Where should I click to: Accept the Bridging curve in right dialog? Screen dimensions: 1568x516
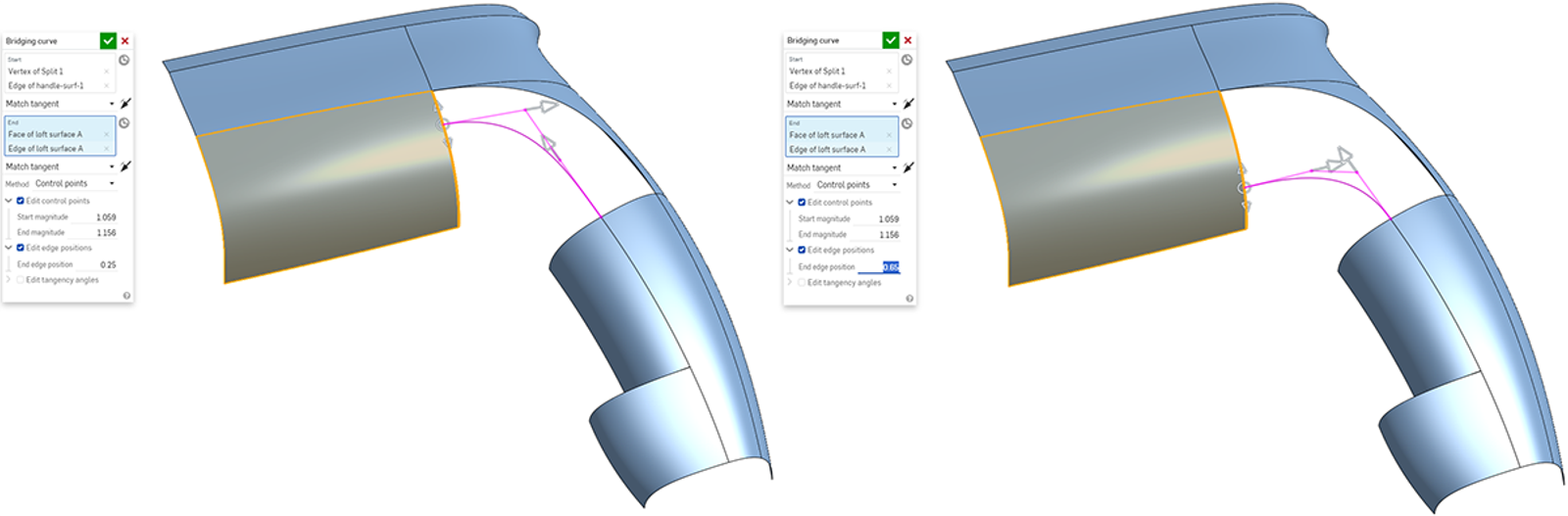[x=890, y=39]
